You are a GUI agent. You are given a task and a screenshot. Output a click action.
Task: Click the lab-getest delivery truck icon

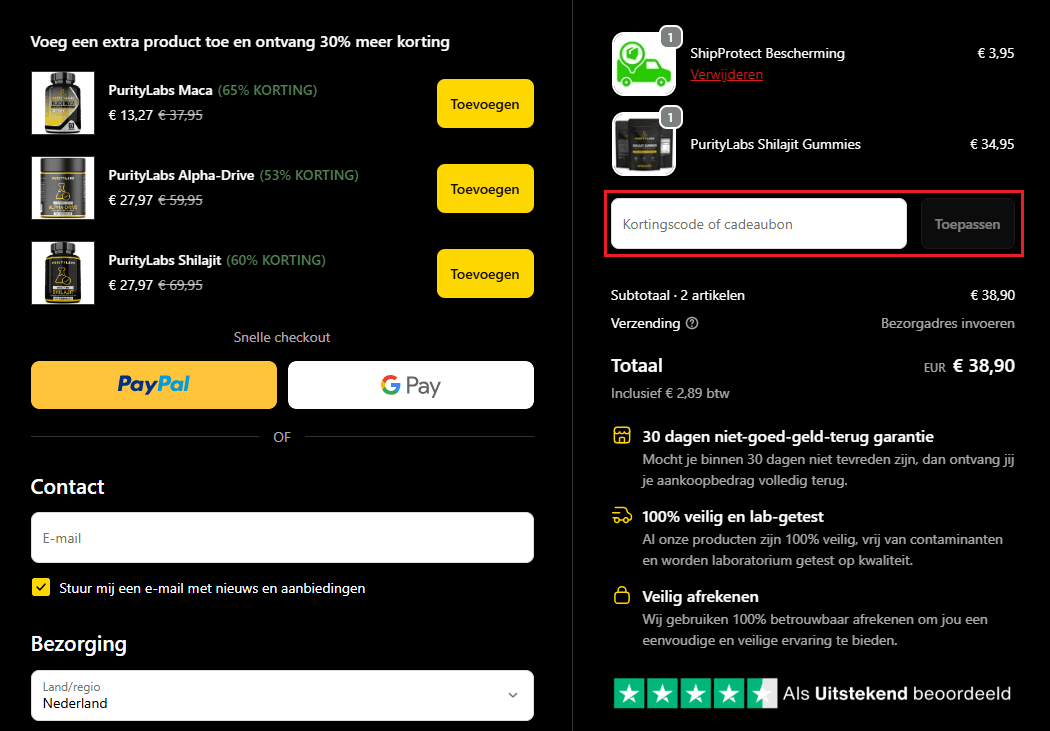[621, 516]
